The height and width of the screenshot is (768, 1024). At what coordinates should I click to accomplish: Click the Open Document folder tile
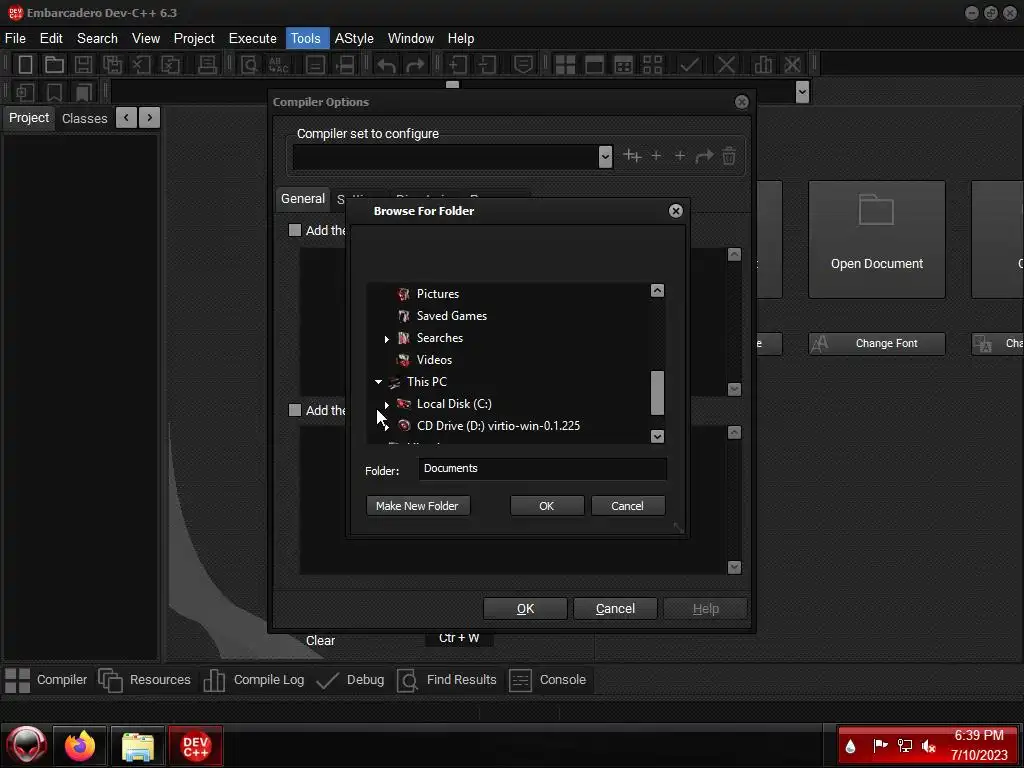[x=876, y=240]
